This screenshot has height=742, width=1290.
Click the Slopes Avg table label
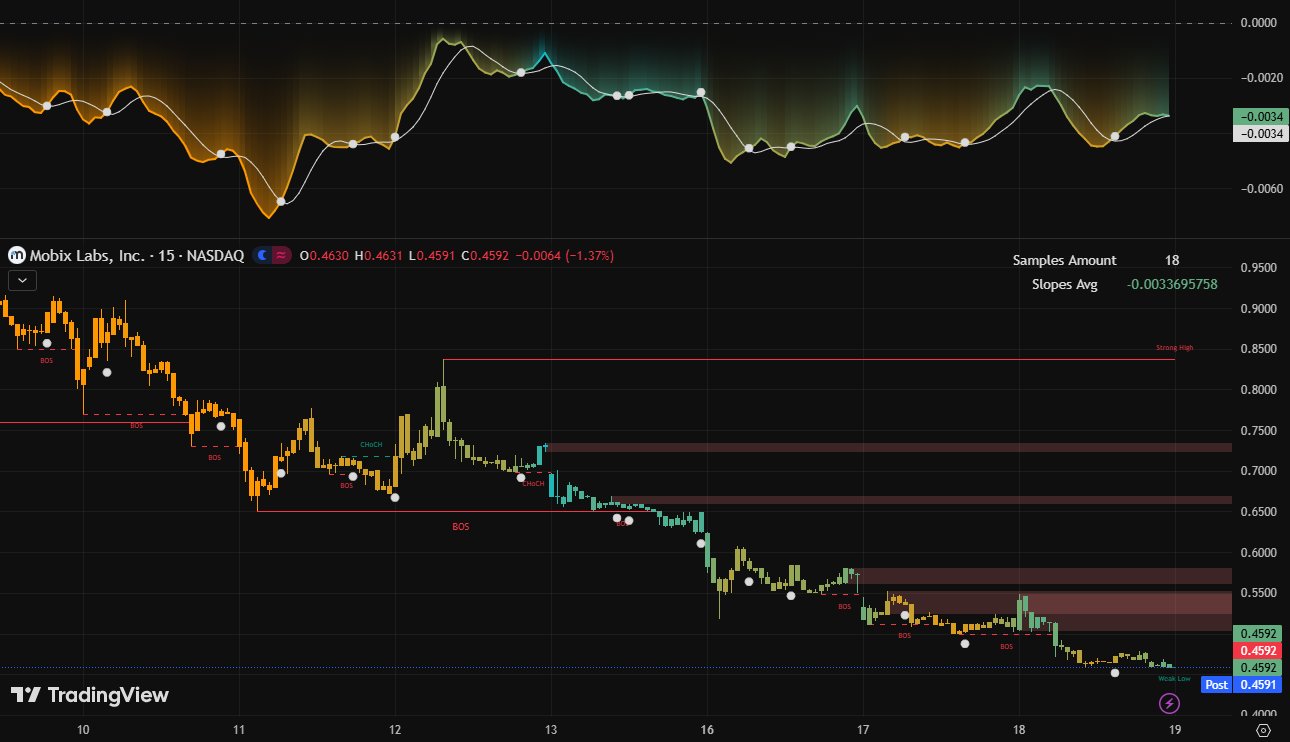(1064, 284)
